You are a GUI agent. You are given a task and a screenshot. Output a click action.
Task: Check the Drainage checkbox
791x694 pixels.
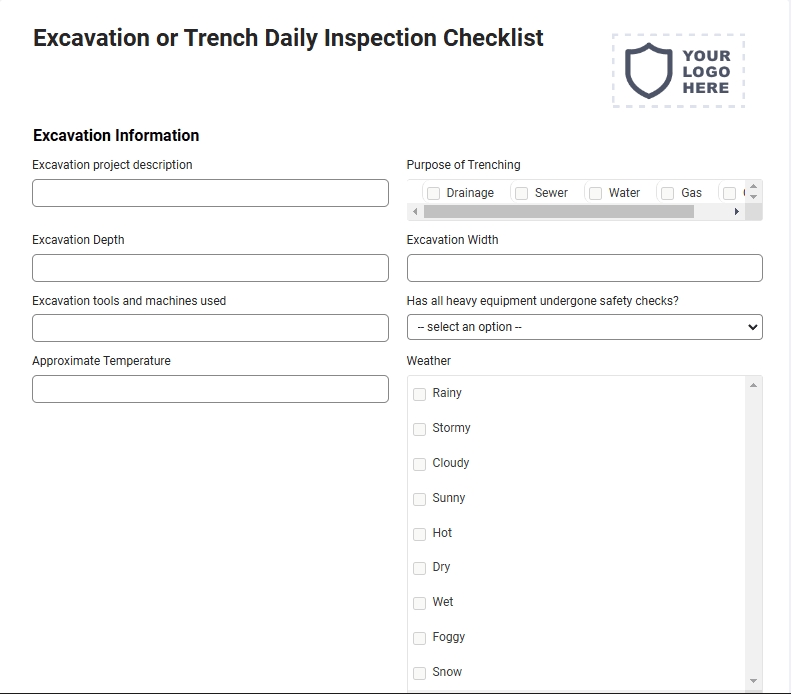point(433,193)
